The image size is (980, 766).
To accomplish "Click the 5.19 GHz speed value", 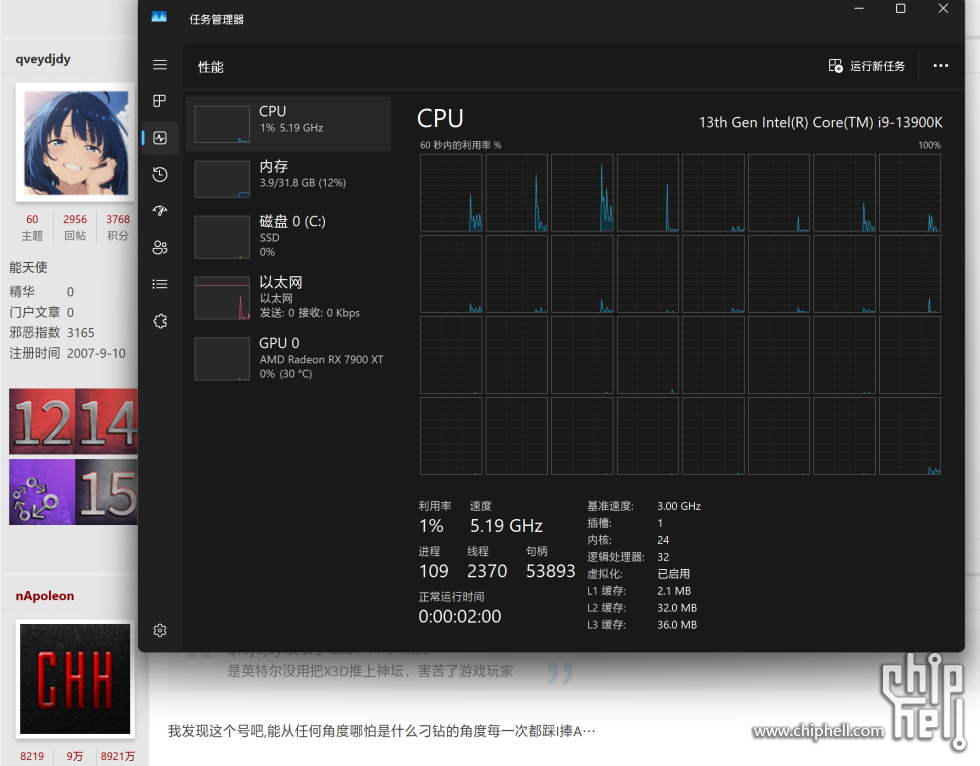I will coord(506,526).
